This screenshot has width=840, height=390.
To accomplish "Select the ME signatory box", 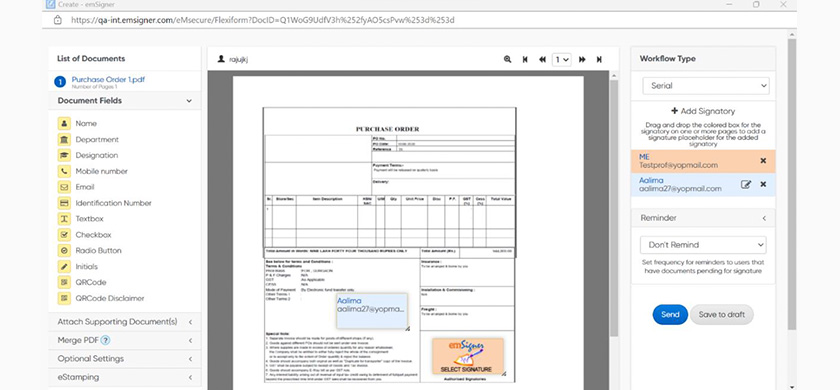I will pyautogui.click(x=703, y=161).
